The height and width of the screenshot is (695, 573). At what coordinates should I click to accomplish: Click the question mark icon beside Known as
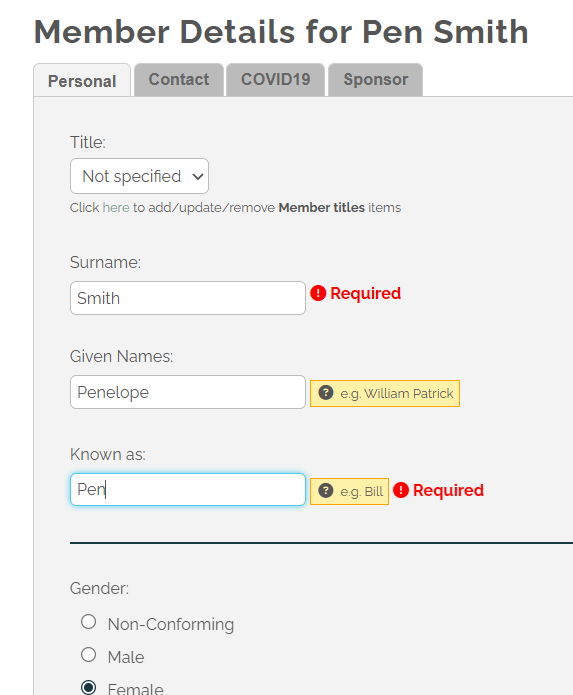[x=326, y=491]
